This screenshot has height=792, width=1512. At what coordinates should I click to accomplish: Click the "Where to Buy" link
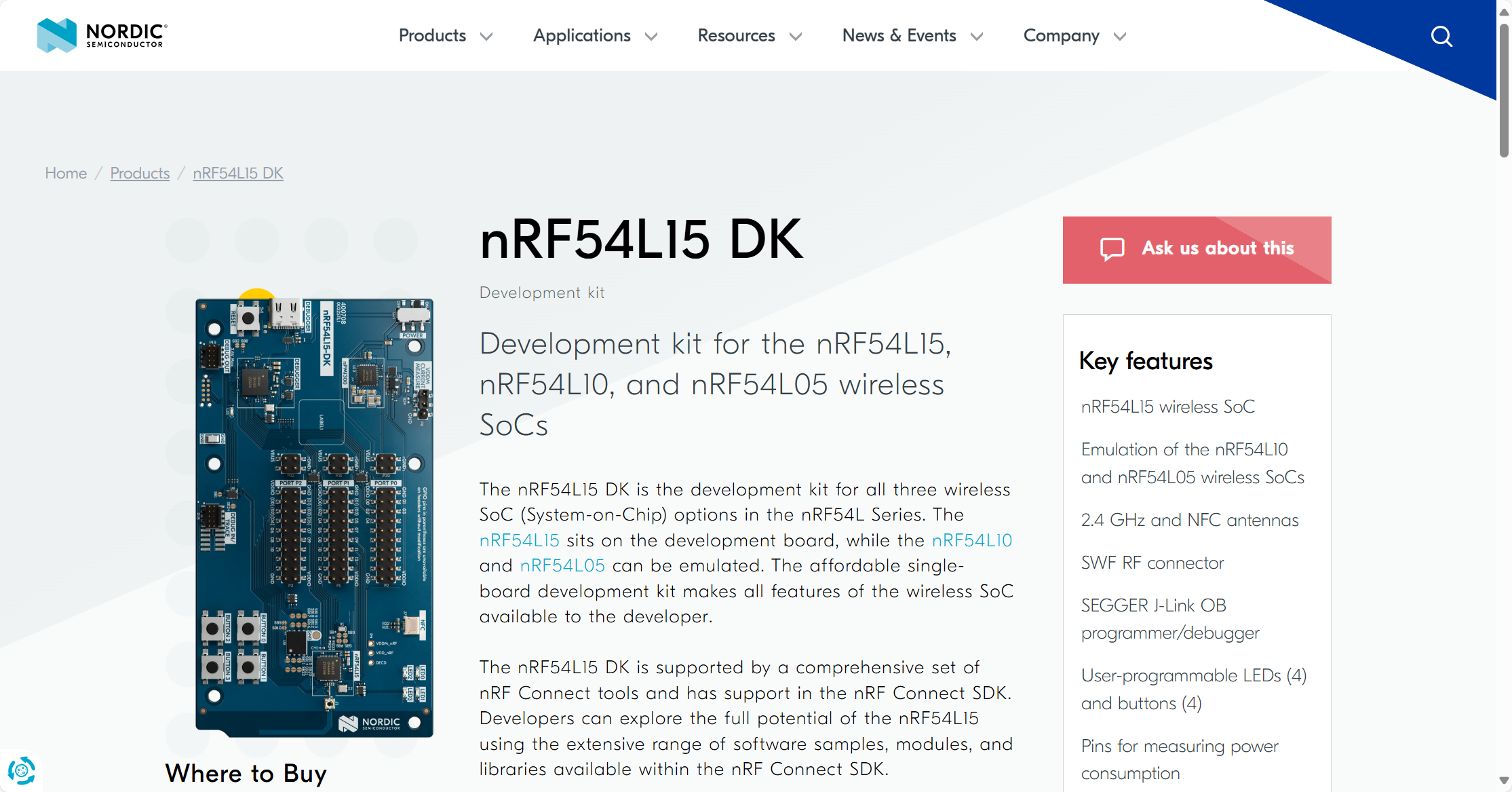click(x=246, y=773)
